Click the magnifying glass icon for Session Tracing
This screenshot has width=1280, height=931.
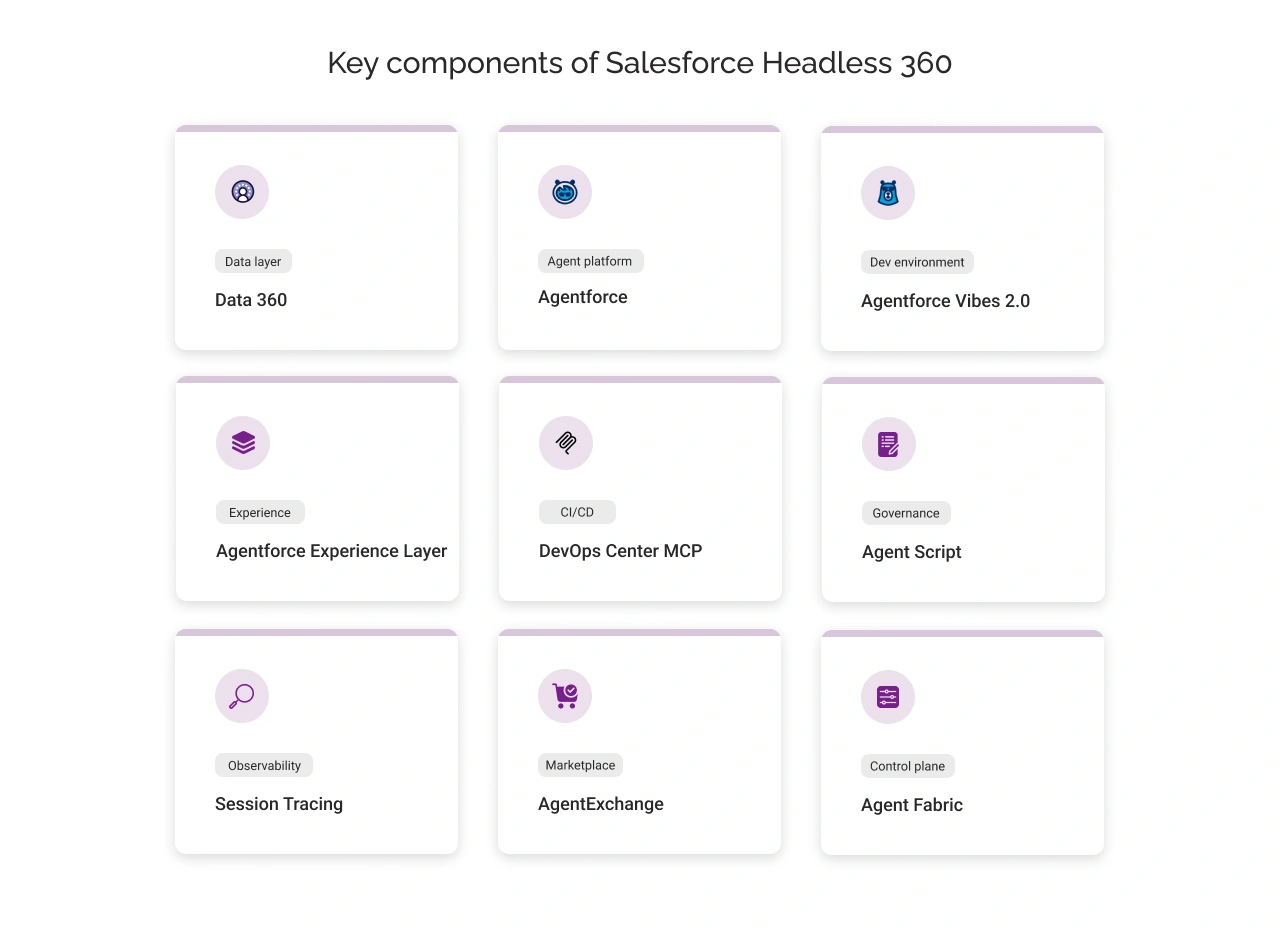pos(241,696)
